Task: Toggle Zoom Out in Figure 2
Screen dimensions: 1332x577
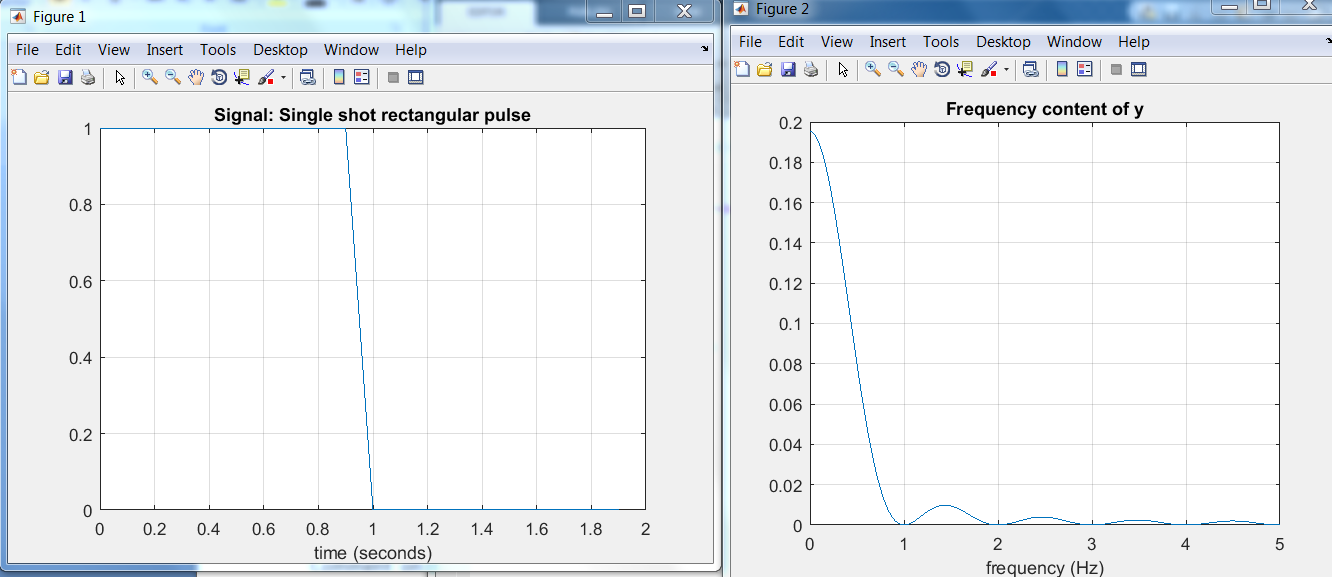Action: click(x=894, y=69)
